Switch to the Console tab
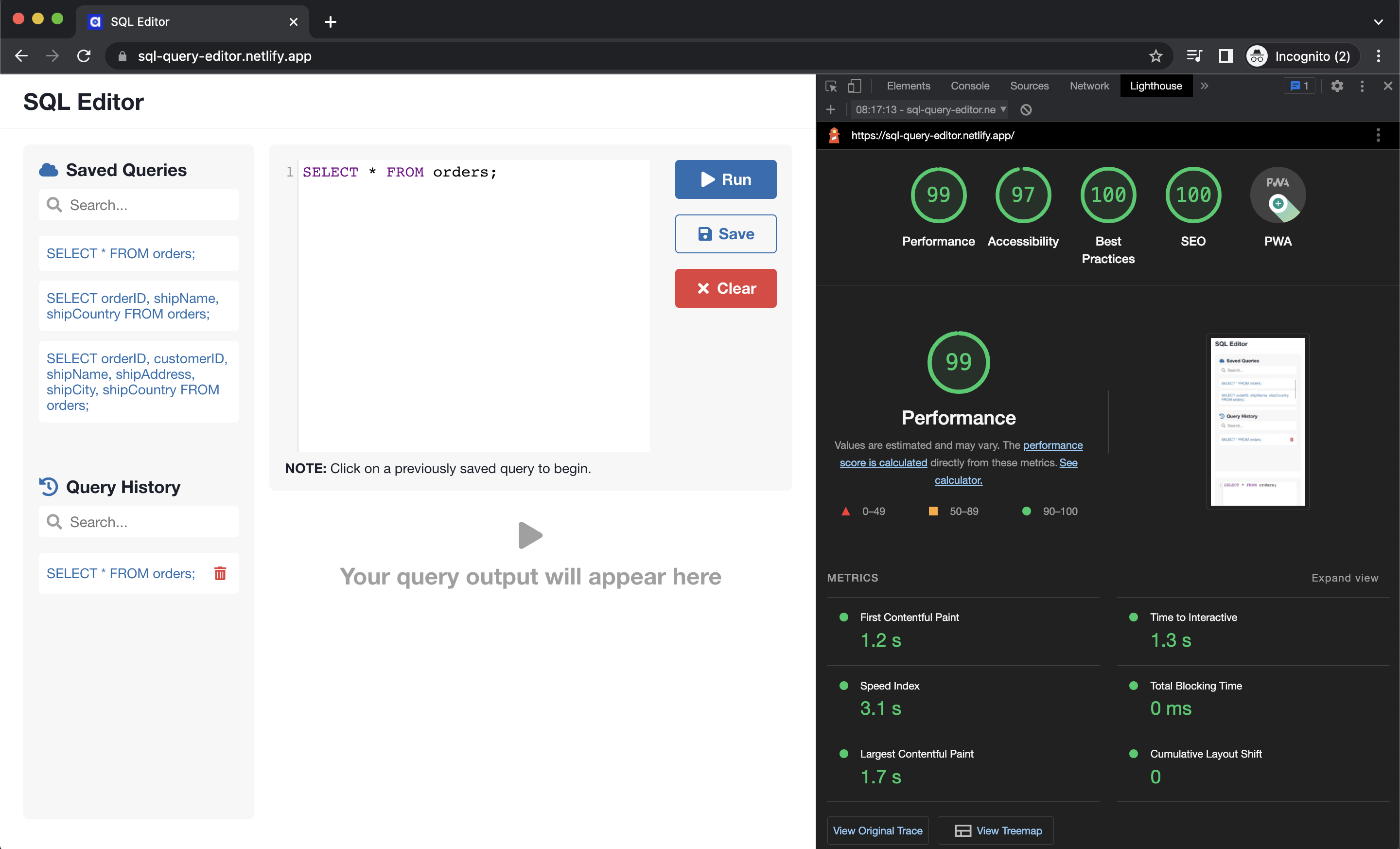 coord(970,86)
